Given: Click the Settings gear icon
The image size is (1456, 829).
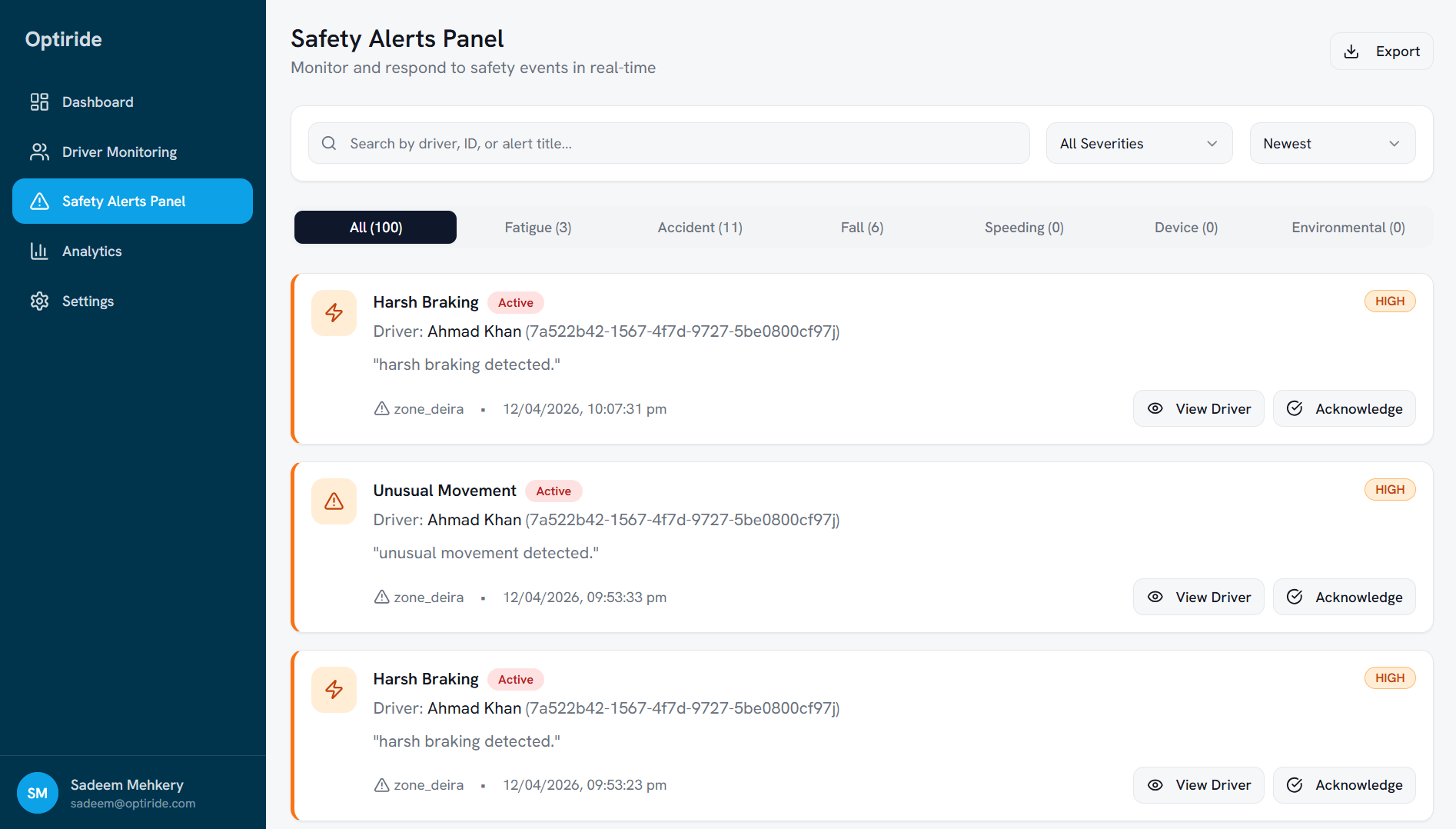Looking at the screenshot, I should point(39,301).
